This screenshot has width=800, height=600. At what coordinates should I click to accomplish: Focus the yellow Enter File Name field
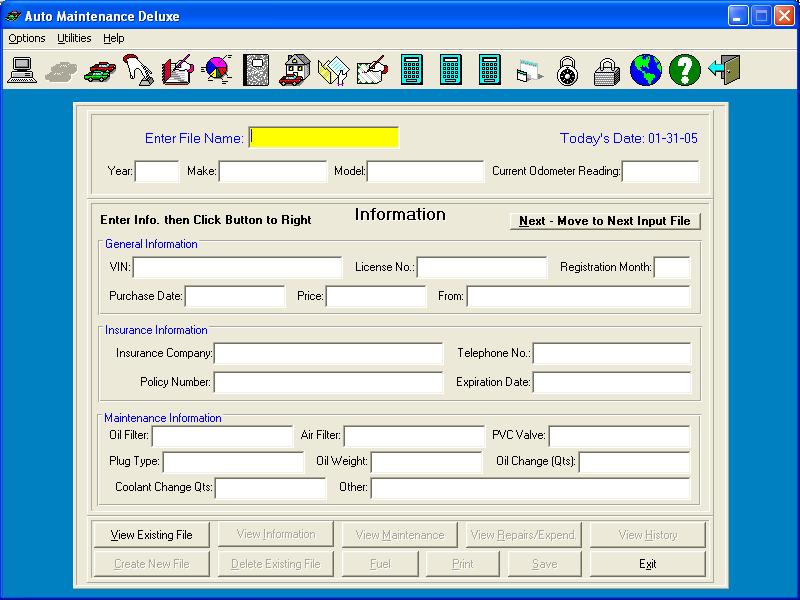pos(324,138)
